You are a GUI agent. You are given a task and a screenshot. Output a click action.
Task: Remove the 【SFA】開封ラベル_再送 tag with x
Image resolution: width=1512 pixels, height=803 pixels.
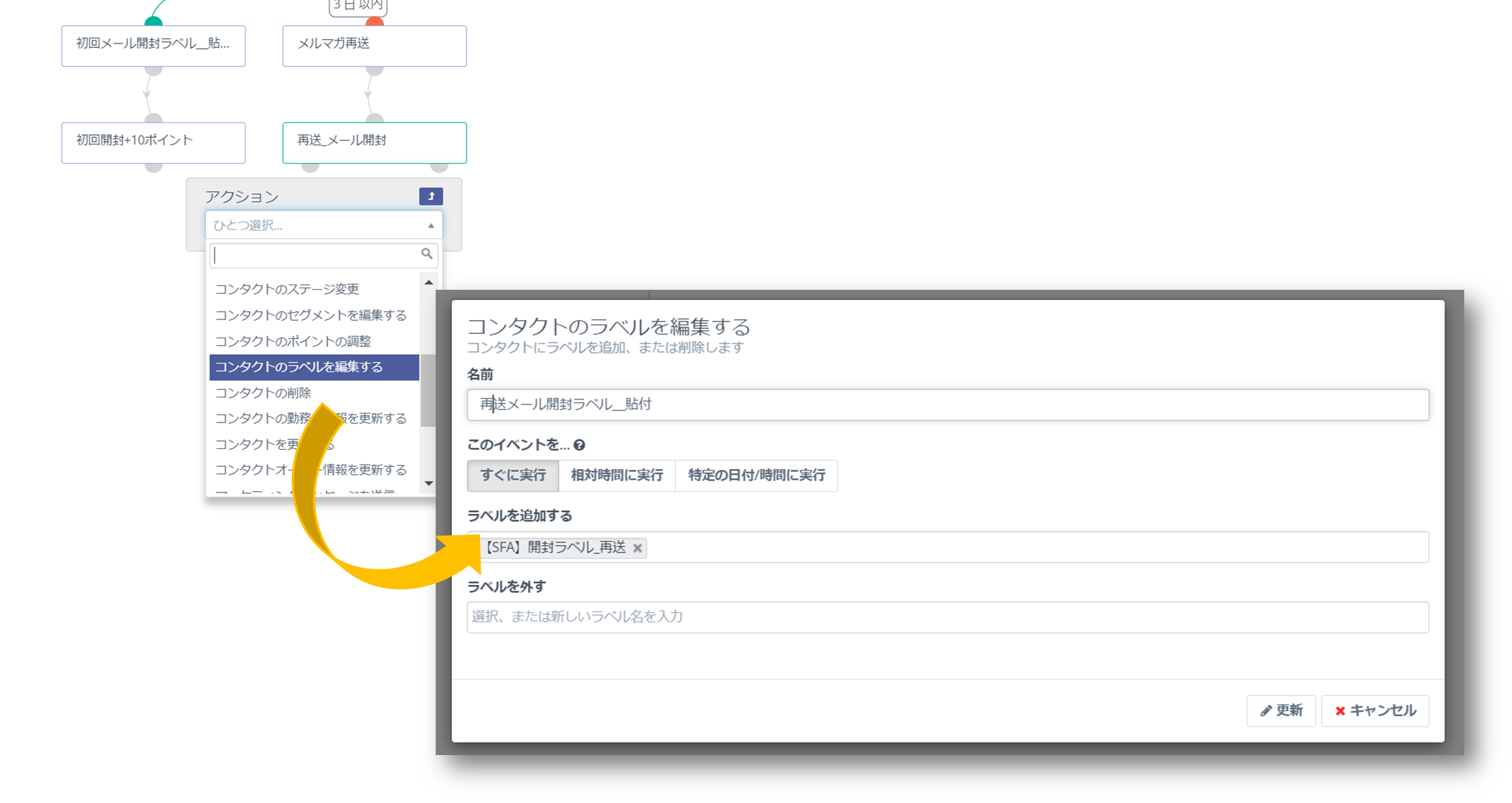coord(638,548)
